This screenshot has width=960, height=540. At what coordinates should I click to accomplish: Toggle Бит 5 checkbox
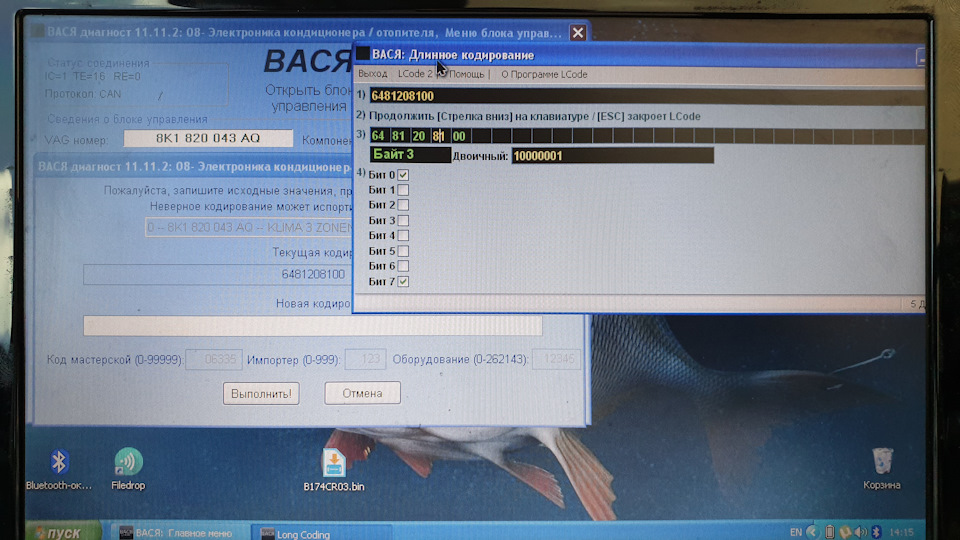click(403, 251)
